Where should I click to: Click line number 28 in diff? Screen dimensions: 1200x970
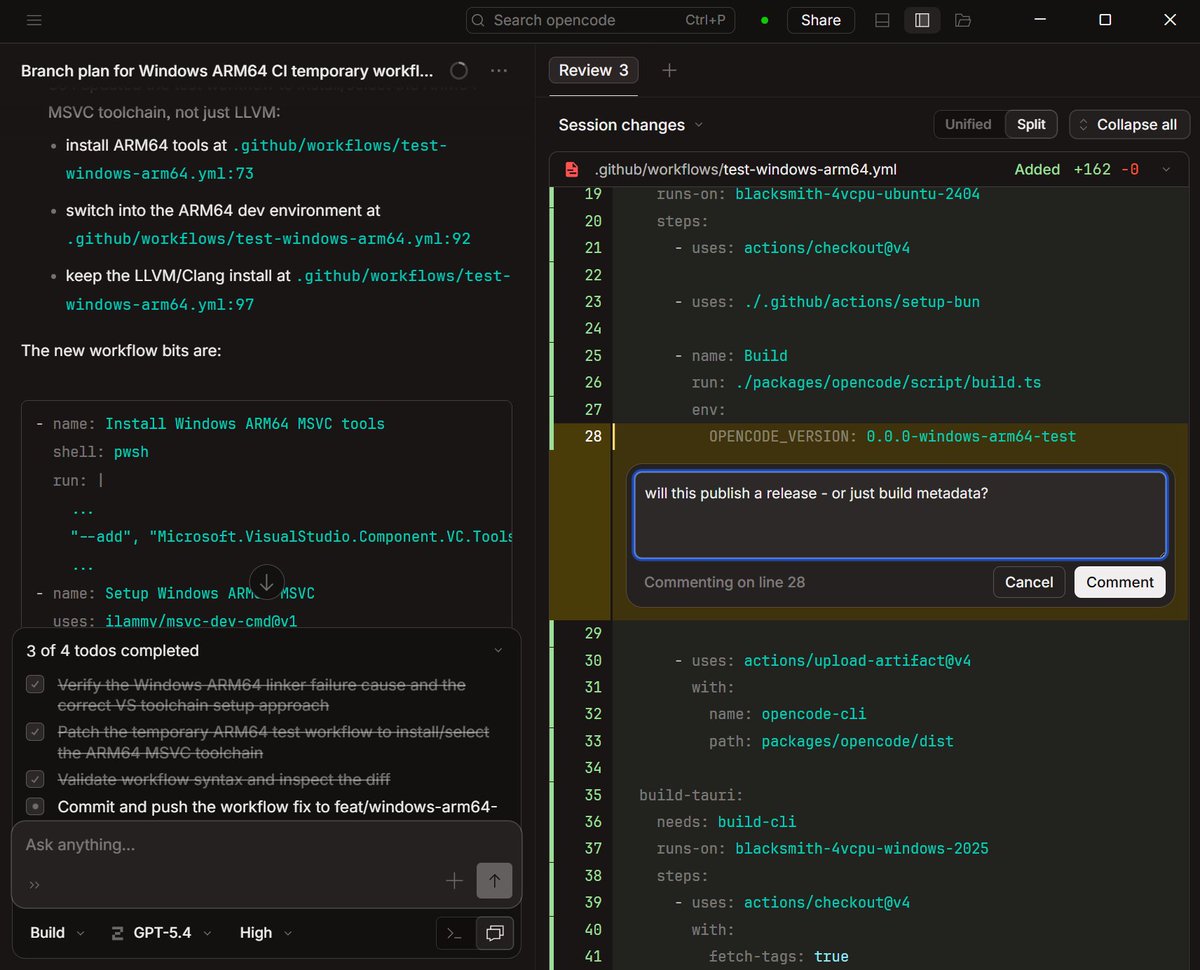(592, 436)
